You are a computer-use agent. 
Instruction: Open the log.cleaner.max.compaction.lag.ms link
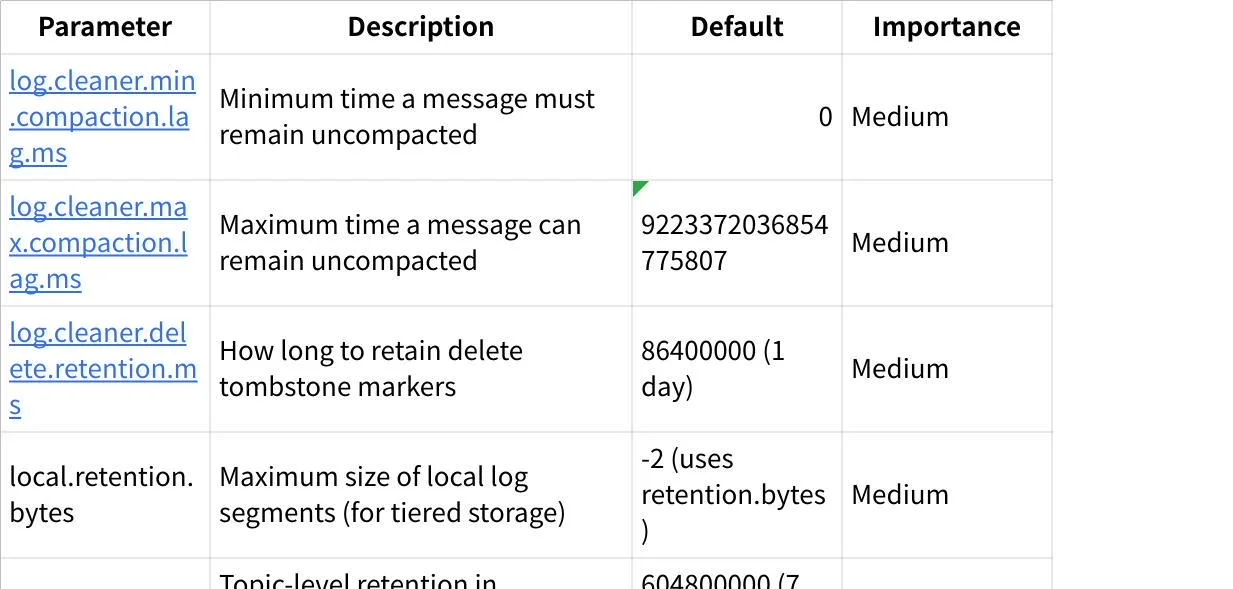[x=98, y=243]
